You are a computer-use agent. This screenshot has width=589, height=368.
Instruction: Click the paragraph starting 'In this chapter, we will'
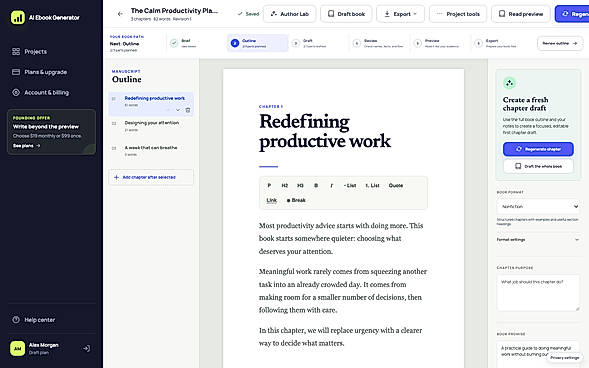coord(341,337)
